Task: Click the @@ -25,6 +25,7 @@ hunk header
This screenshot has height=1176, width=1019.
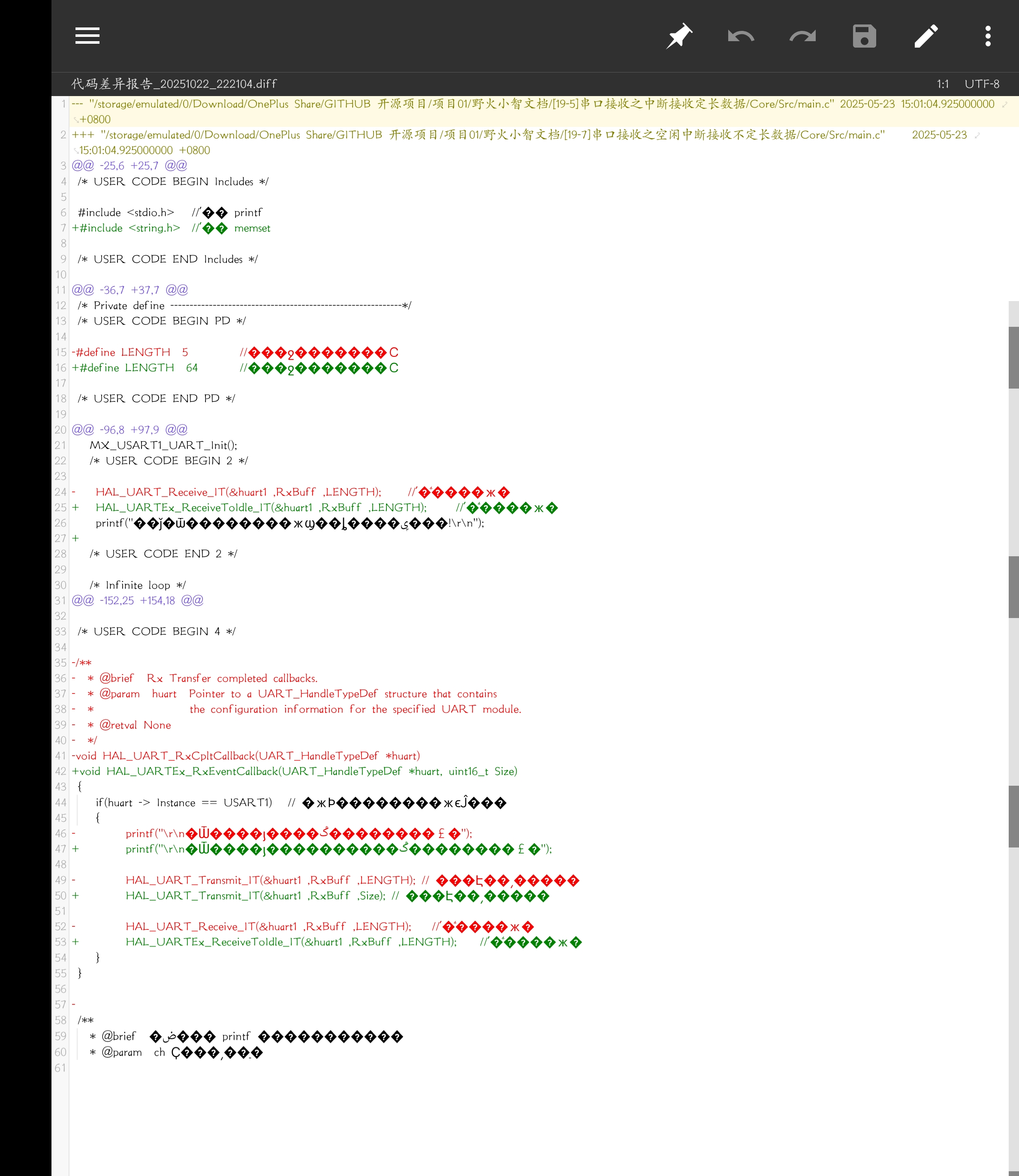Action: [129, 166]
